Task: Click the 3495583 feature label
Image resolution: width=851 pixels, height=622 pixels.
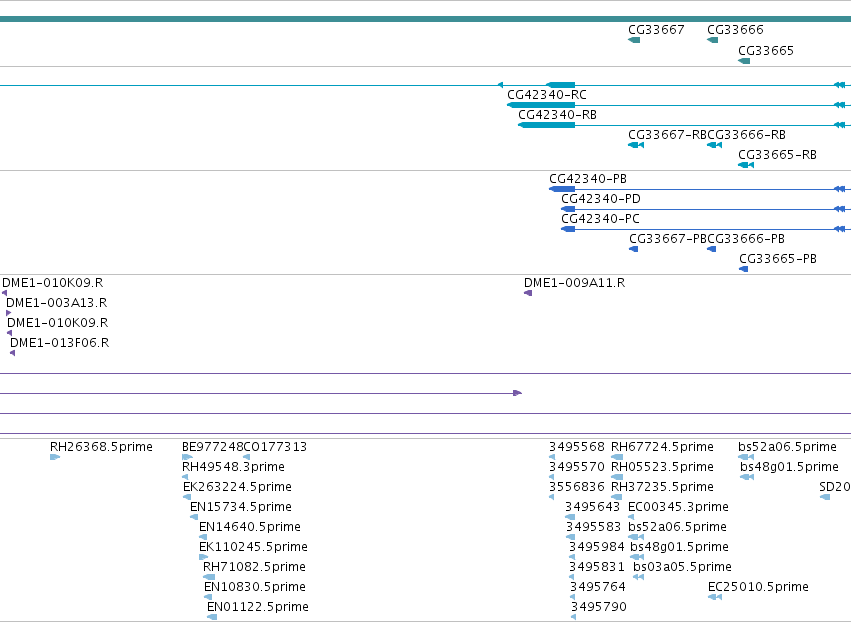Action: pos(593,528)
